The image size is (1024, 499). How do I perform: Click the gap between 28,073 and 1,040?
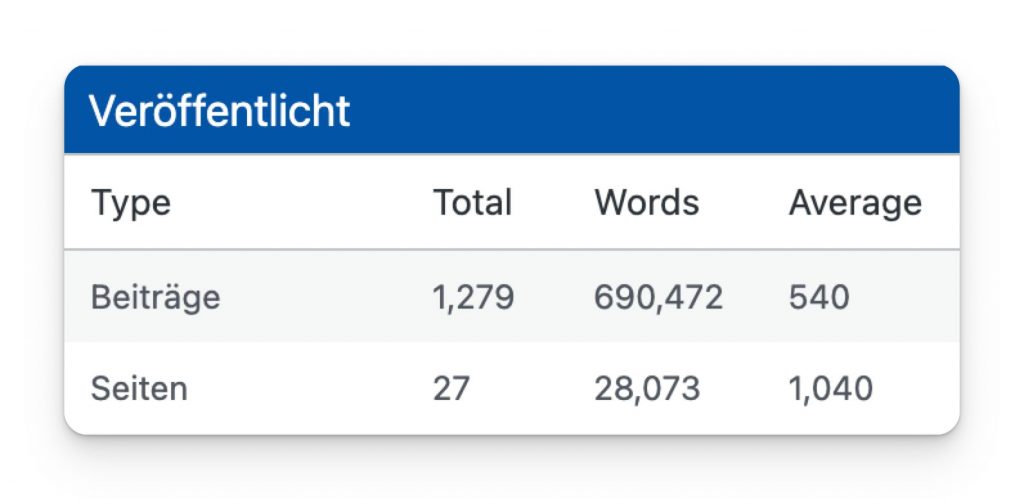744,388
